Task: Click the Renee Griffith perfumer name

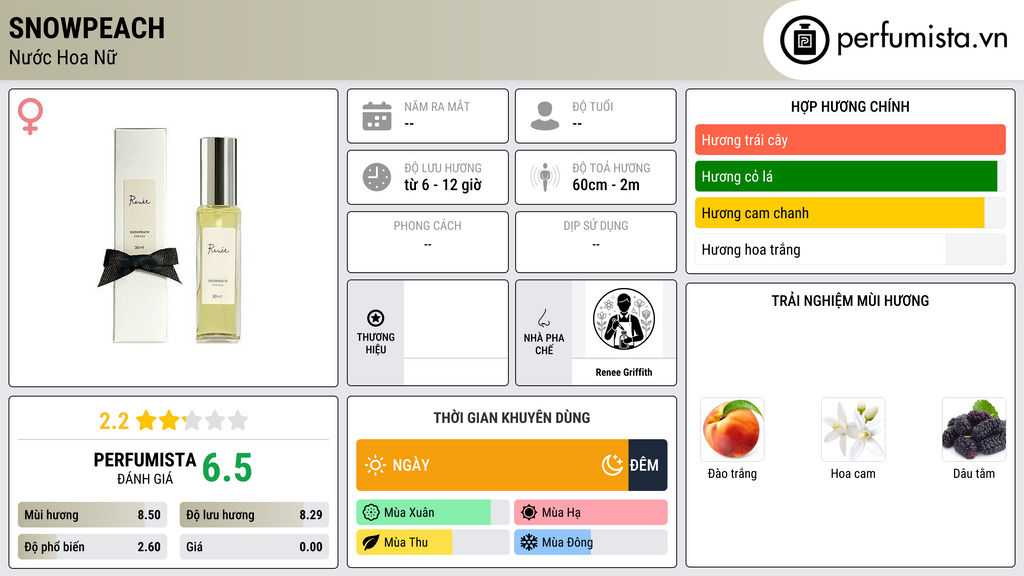Action: click(x=624, y=372)
